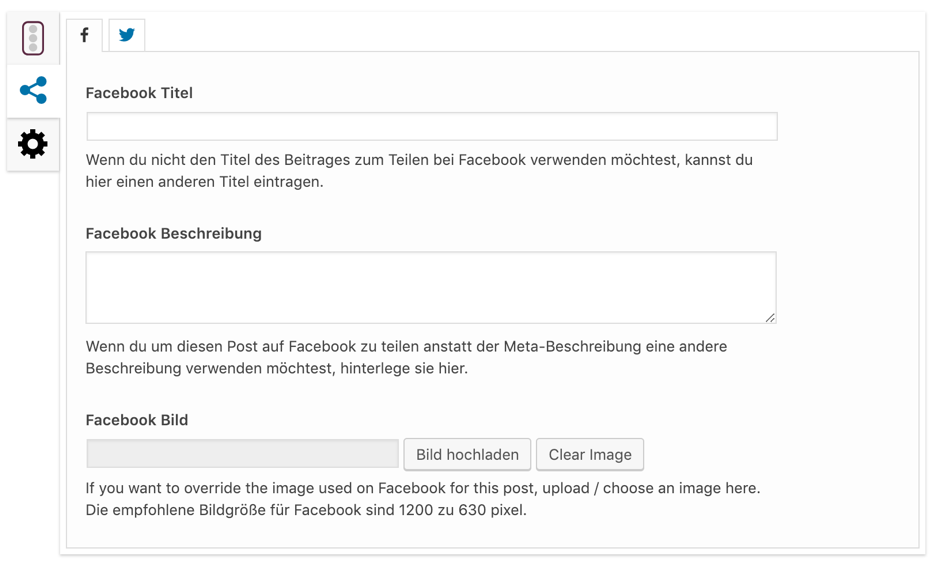The width and height of the screenshot is (943, 564).
Task: Switch to the Facebook tab
Action: click(84, 35)
